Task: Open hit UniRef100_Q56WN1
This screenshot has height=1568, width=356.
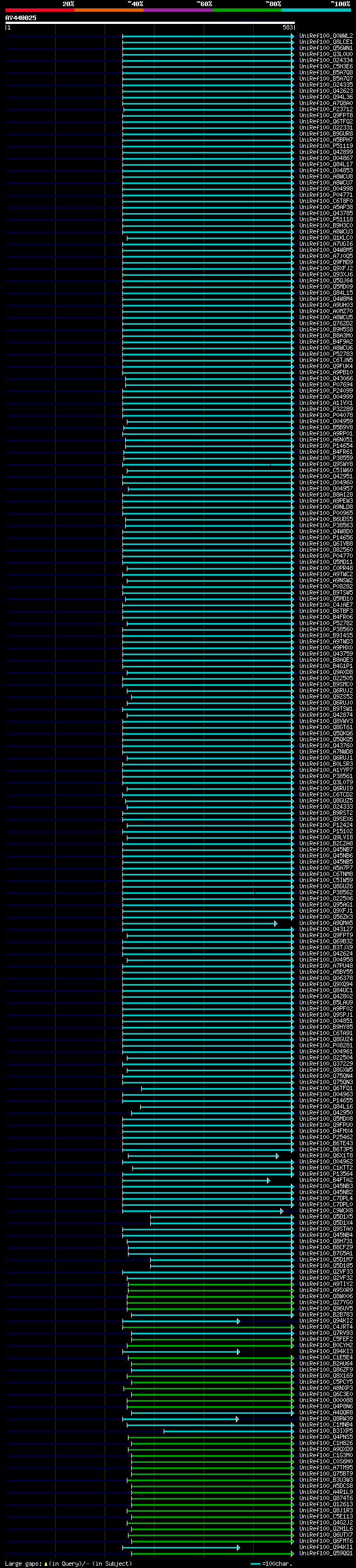Action: 326,48
